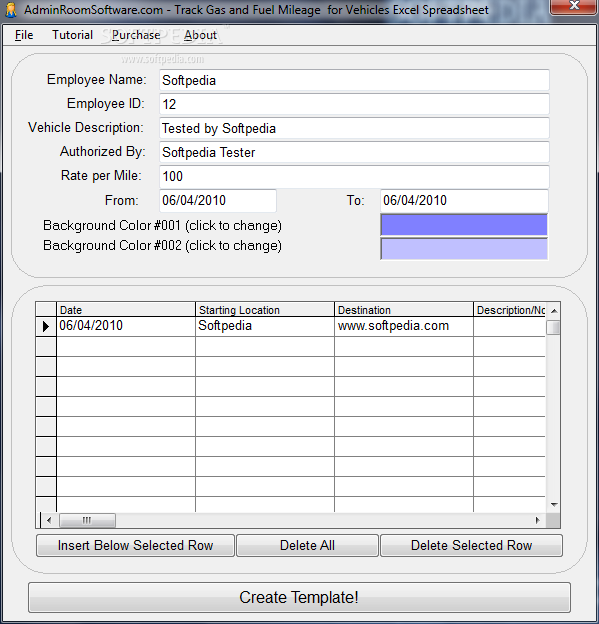Click grid horizontal scrollbar left arrow

[49, 520]
